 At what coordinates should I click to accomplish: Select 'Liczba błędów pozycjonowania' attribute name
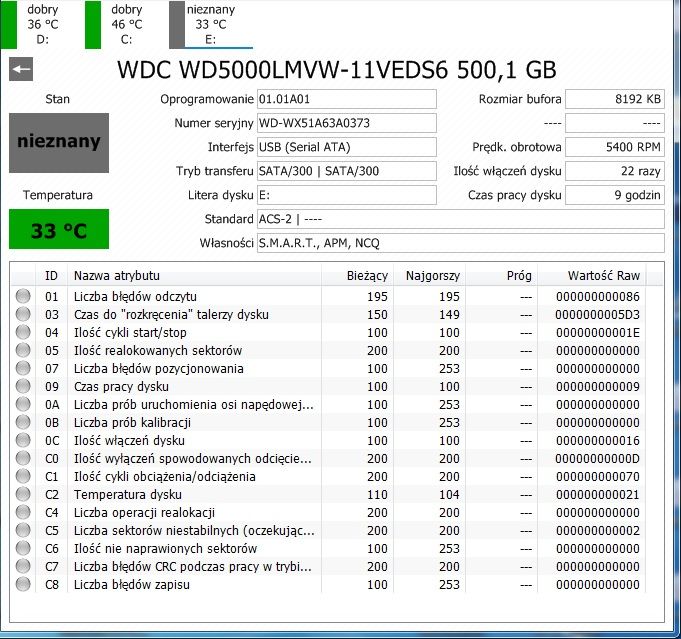point(159,369)
